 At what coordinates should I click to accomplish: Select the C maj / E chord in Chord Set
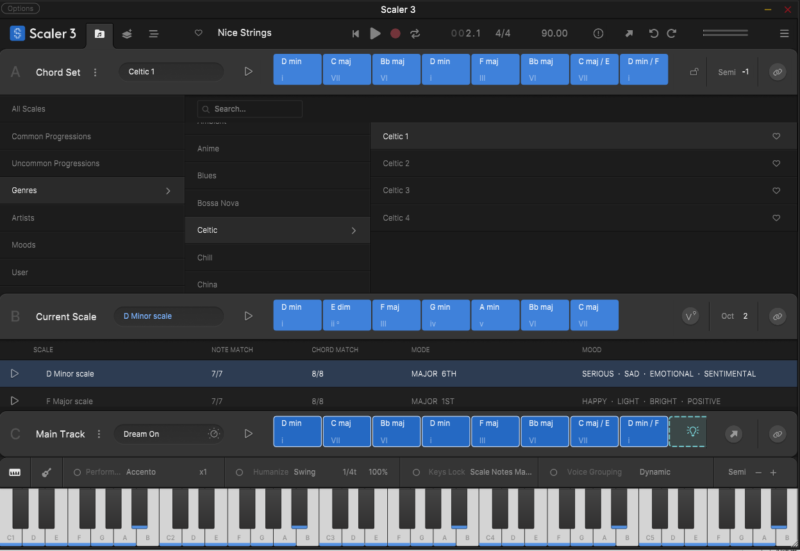594,69
